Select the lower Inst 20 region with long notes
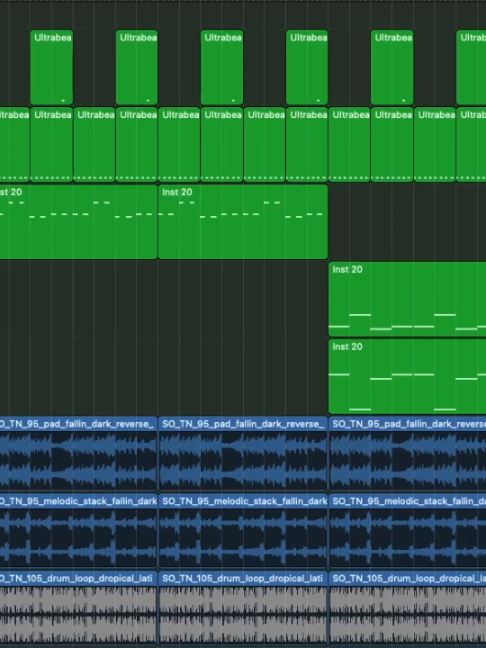The height and width of the screenshot is (648, 486). [407, 376]
